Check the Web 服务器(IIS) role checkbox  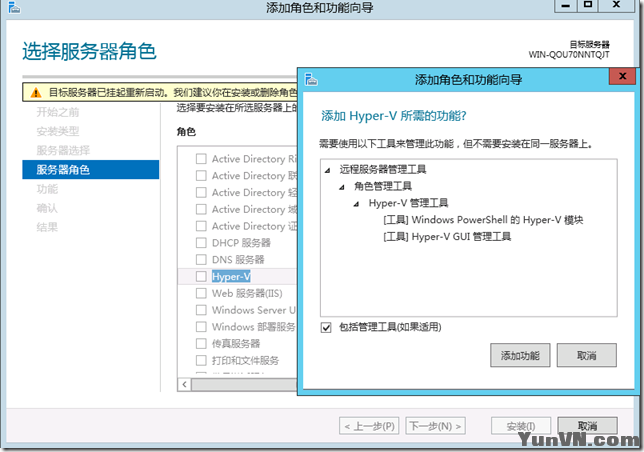click(201, 293)
